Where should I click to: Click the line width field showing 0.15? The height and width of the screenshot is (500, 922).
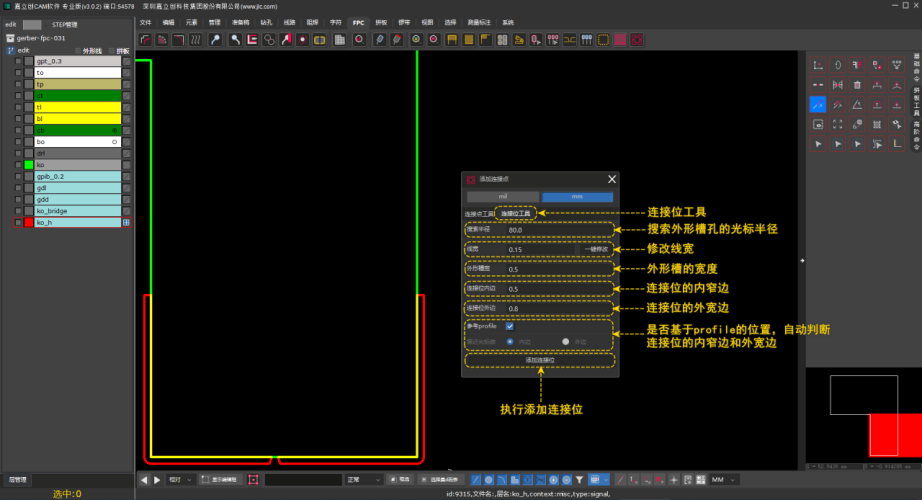click(541, 249)
